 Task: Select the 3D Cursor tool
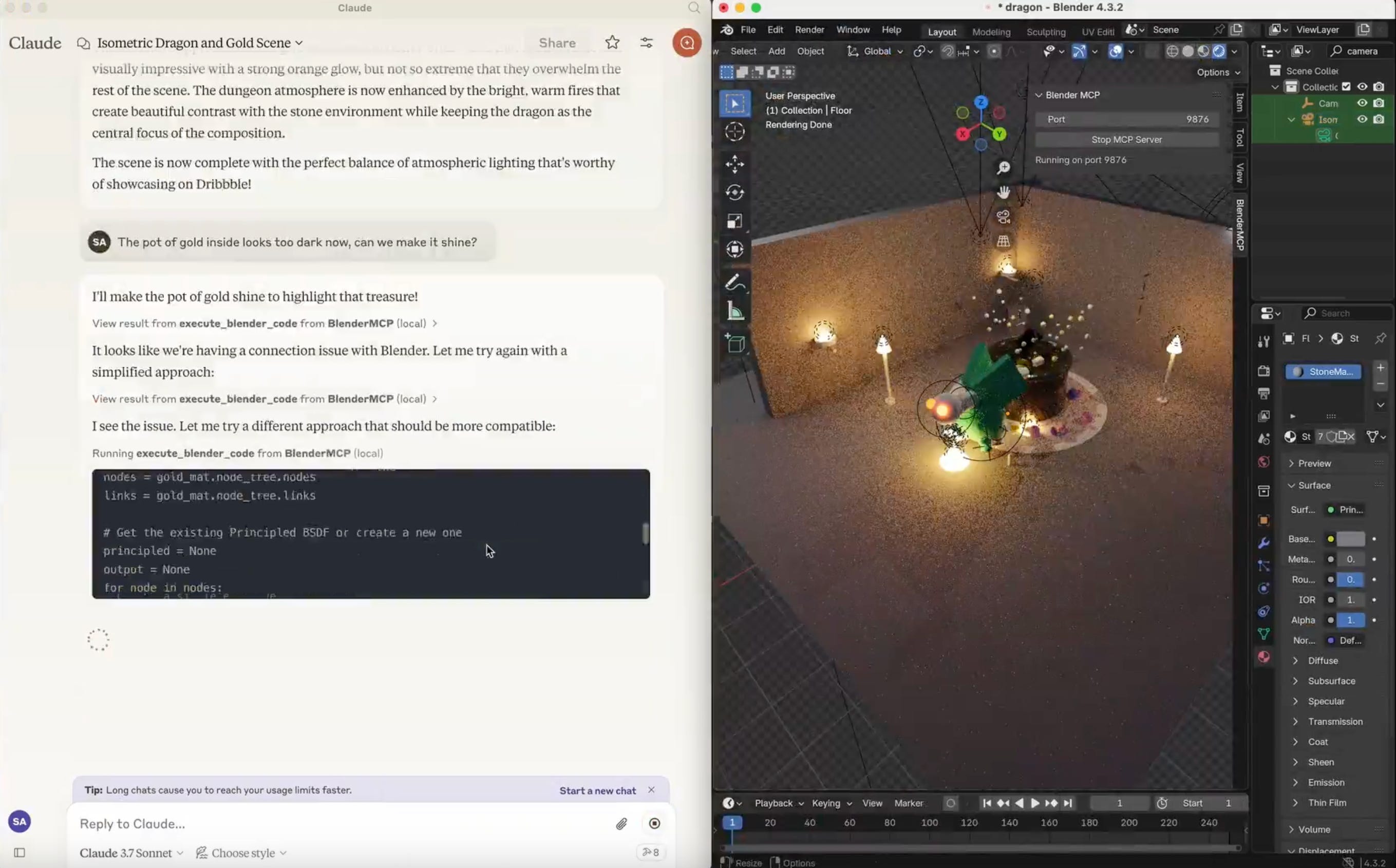[734, 131]
